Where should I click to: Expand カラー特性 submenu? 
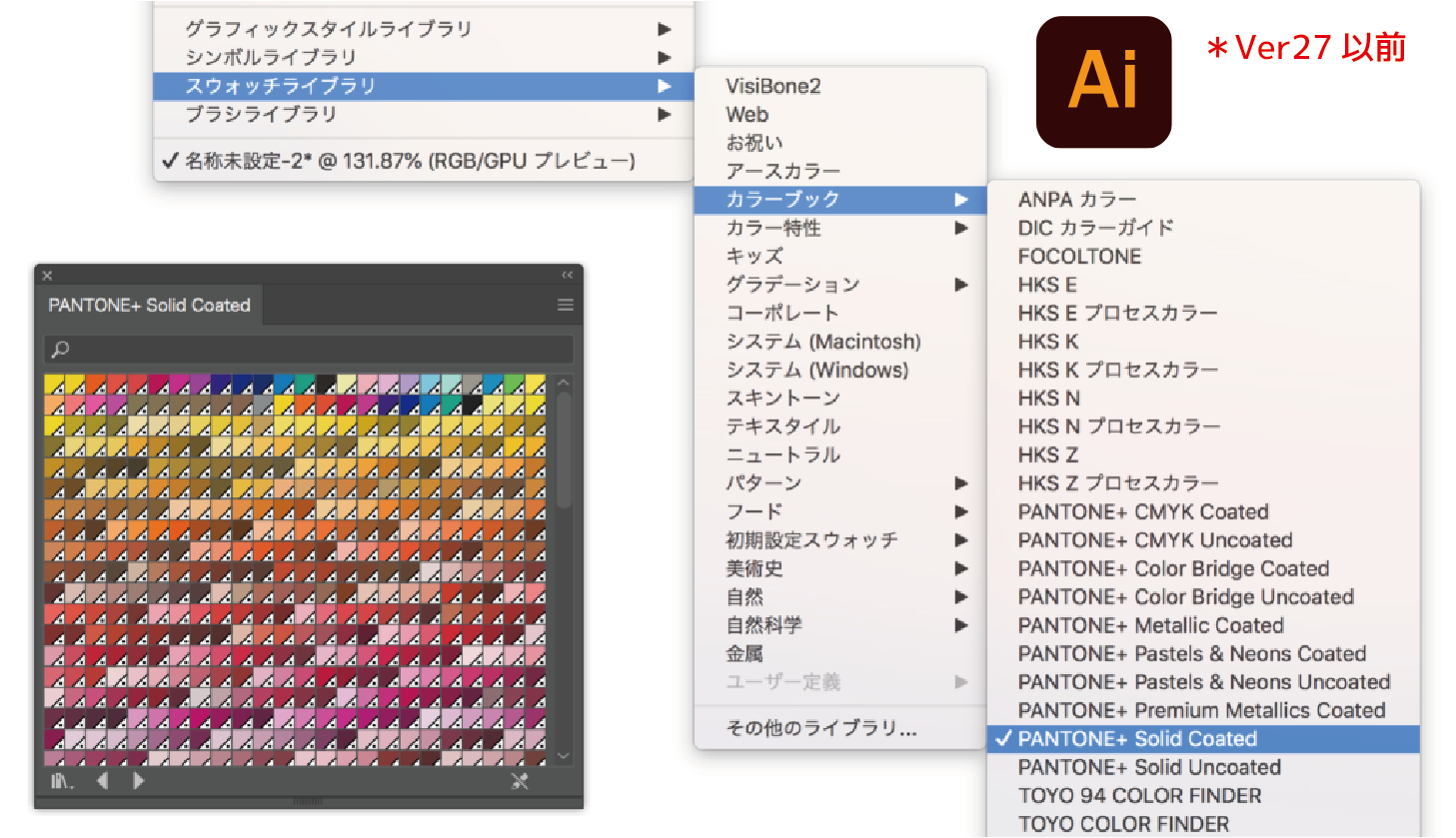click(840, 228)
